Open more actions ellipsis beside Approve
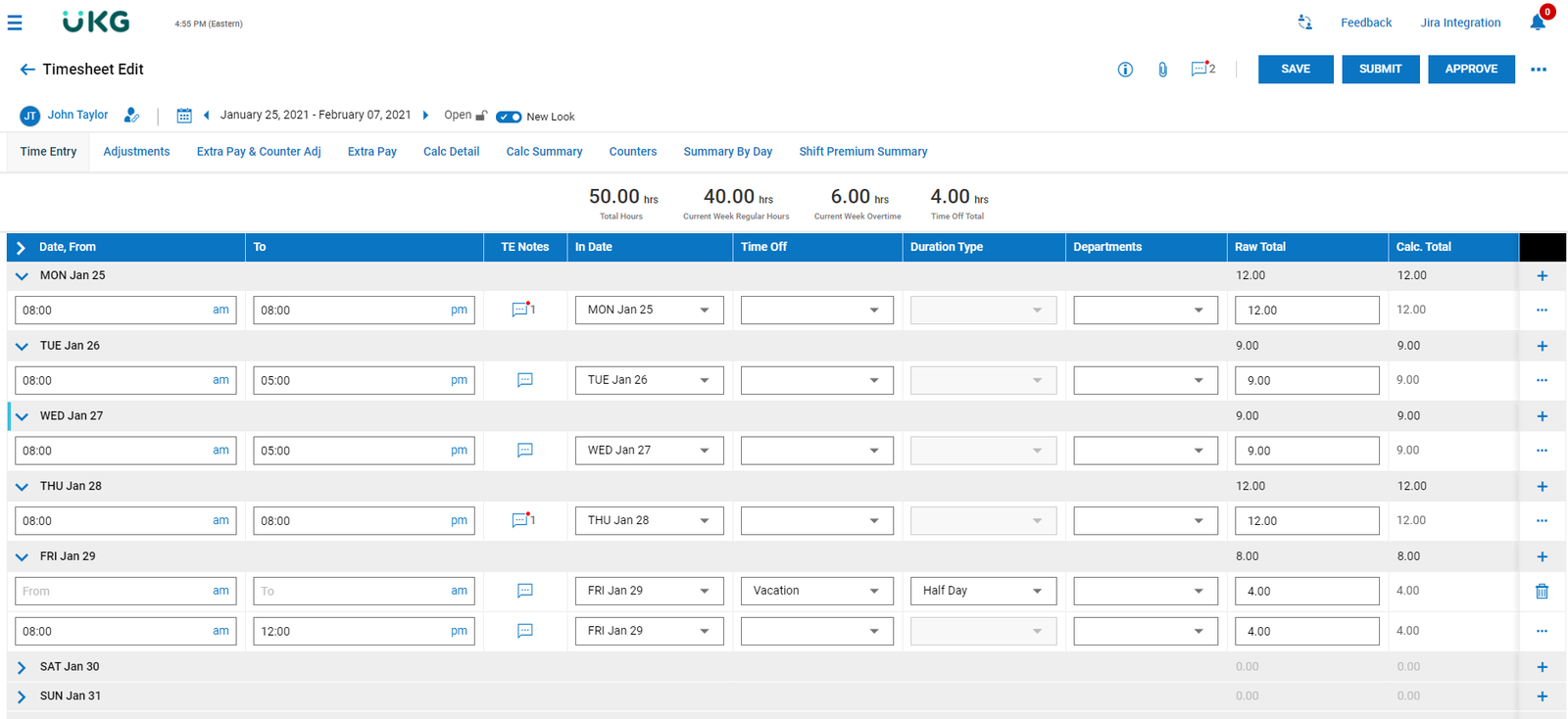This screenshot has height=719, width=1568. [x=1539, y=70]
